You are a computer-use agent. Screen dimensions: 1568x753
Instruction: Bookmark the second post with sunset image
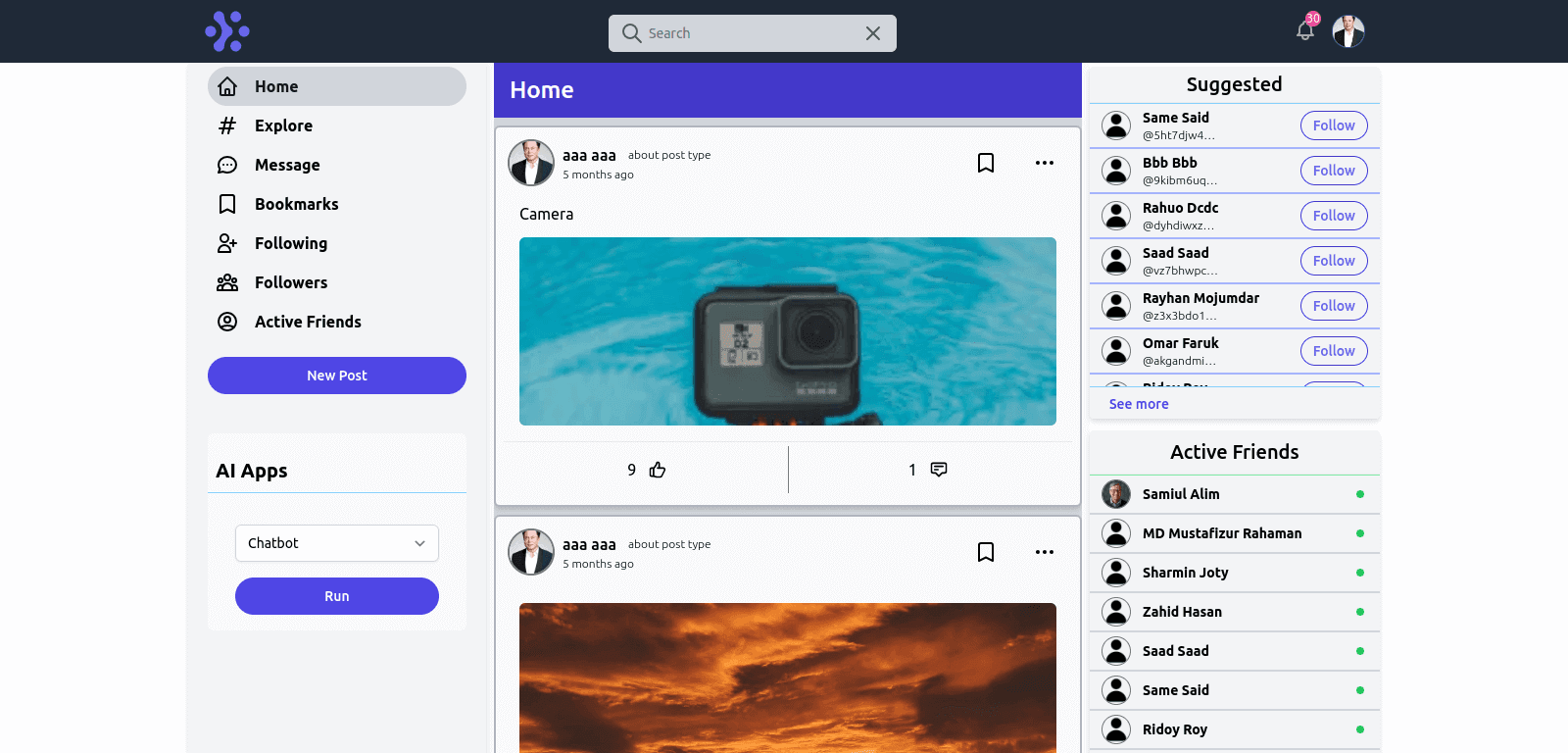click(986, 552)
